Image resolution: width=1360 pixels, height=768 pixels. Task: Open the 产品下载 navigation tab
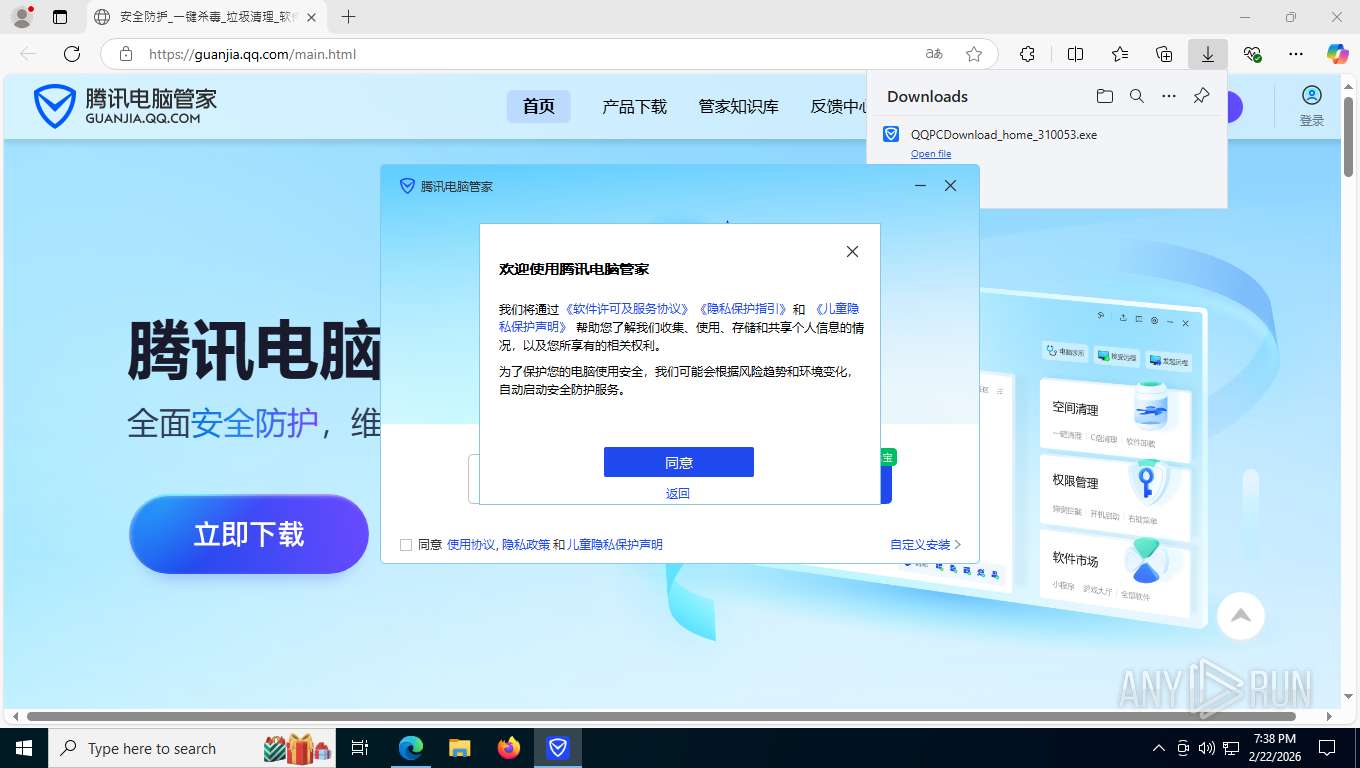(634, 106)
